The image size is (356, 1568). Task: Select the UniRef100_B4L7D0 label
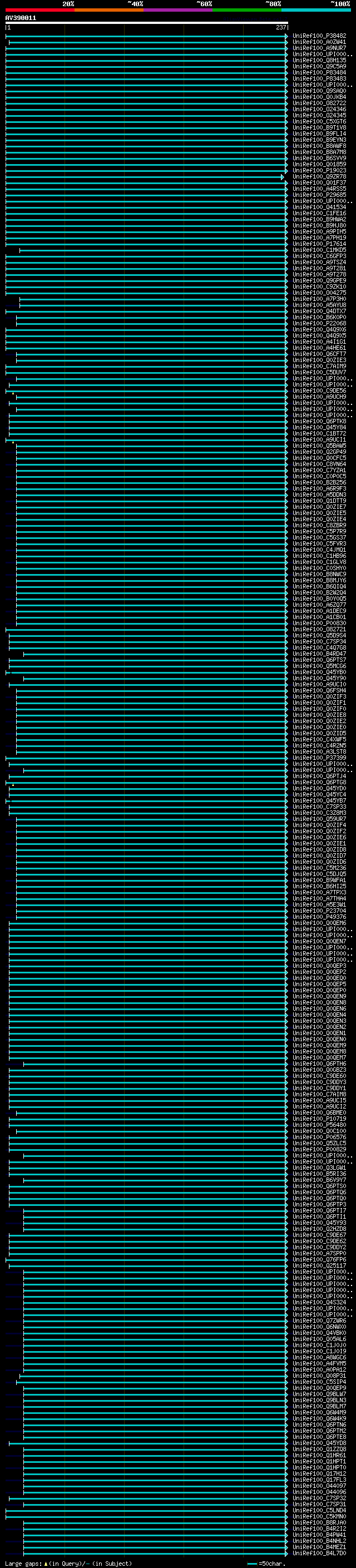(319, 1554)
